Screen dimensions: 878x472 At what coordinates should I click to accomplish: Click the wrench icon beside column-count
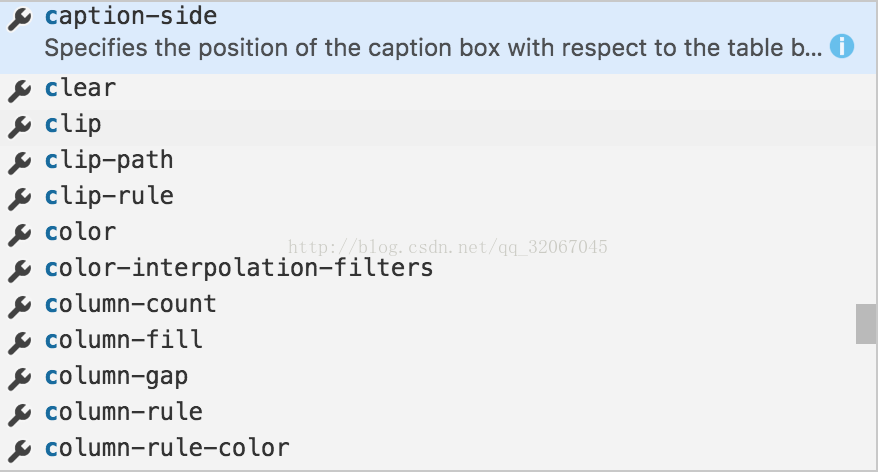tap(20, 306)
